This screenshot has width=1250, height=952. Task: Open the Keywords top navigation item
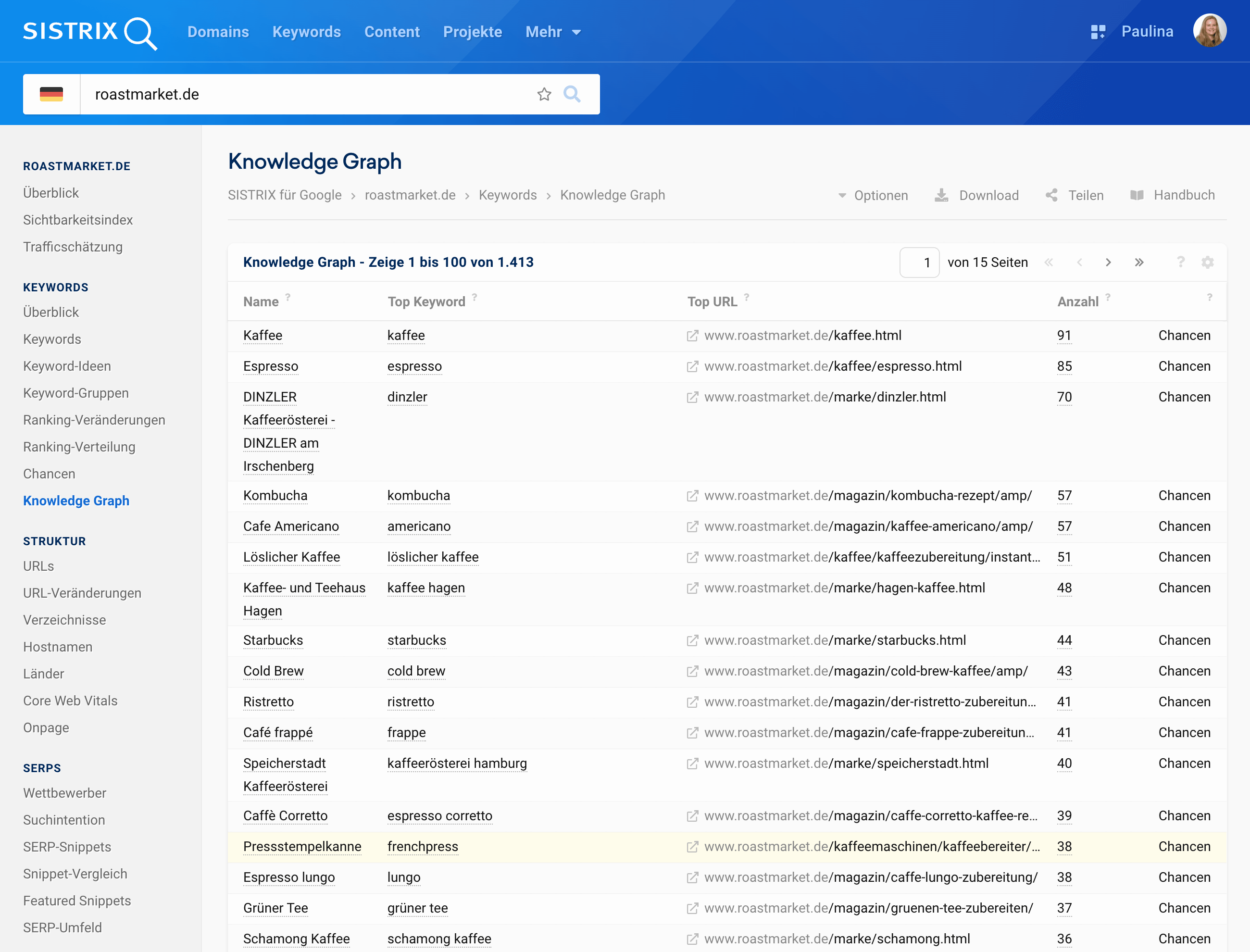click(306, 32)
